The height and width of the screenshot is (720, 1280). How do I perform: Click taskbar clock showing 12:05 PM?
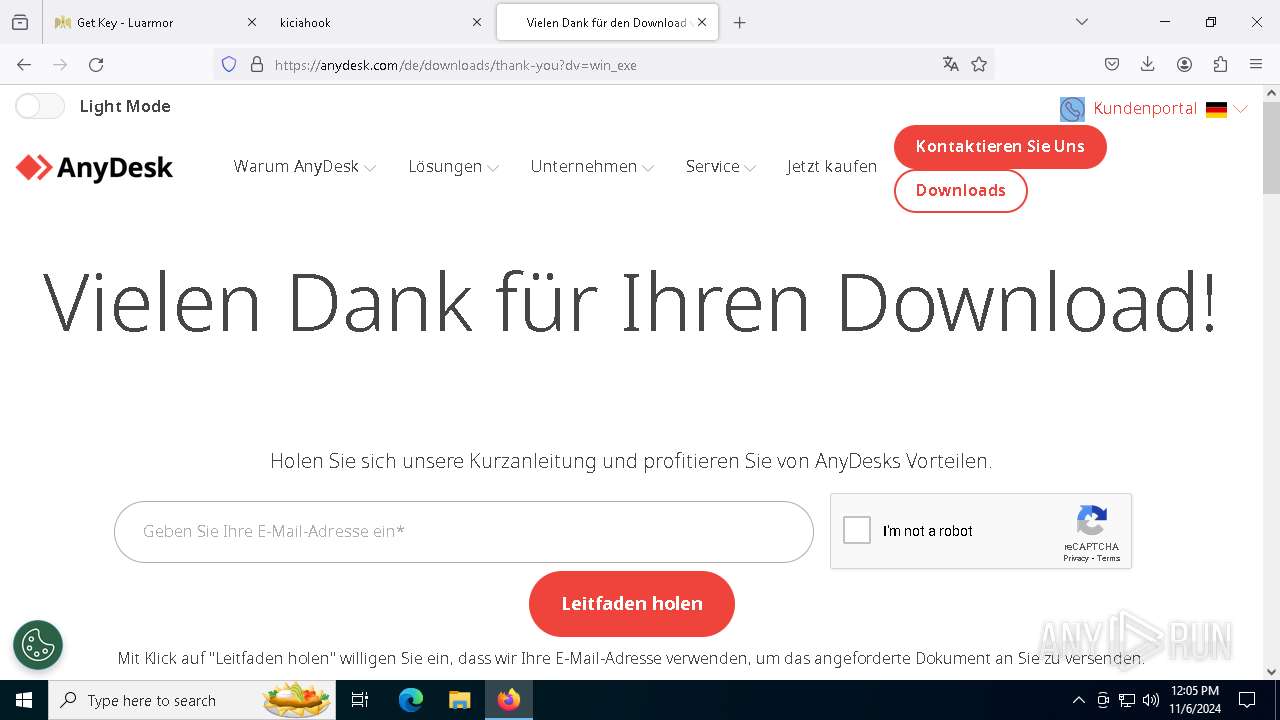[x=1195, y=700]
